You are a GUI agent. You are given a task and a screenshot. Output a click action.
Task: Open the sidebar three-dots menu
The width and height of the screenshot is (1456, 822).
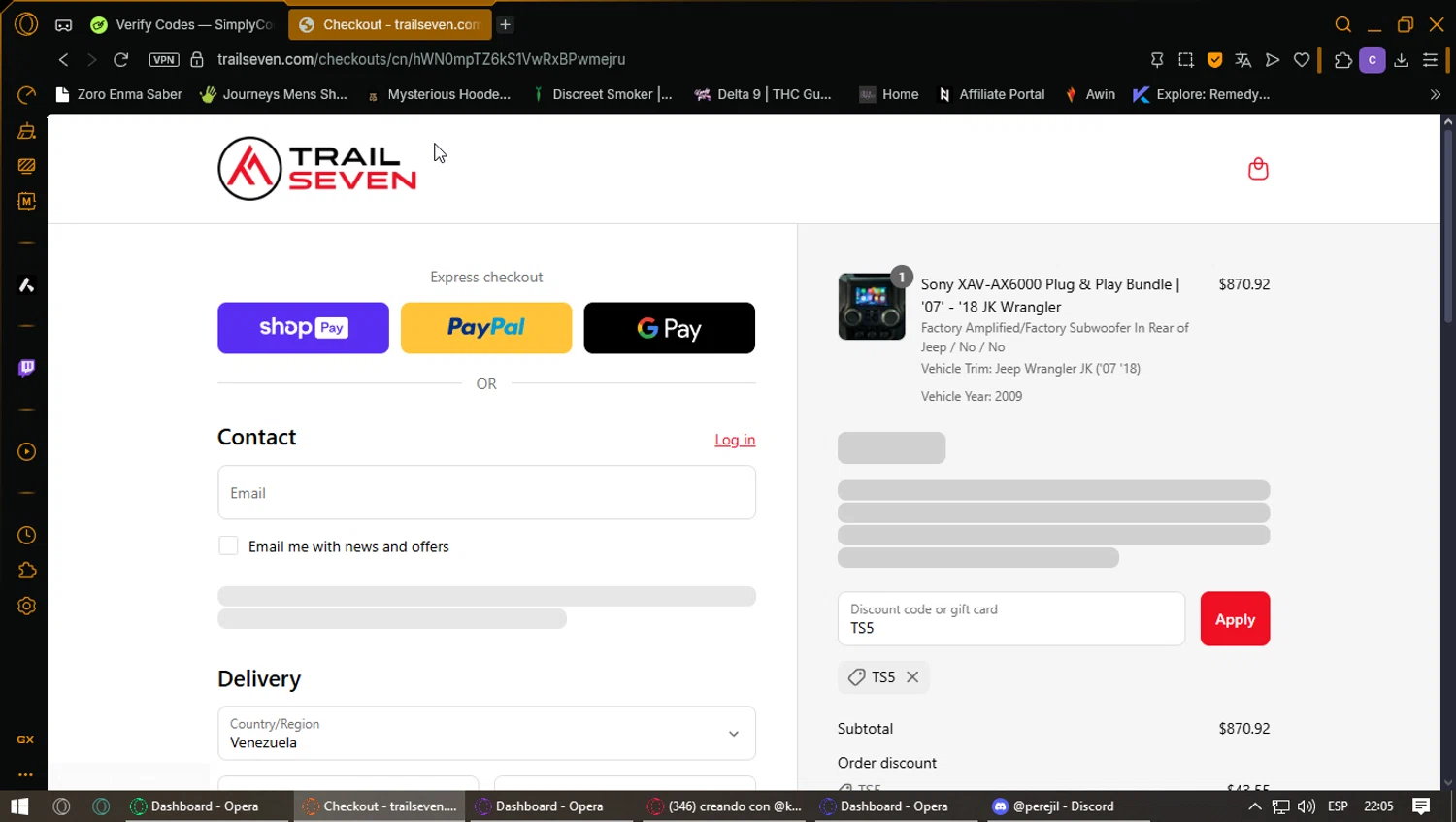tap(26, 774)
